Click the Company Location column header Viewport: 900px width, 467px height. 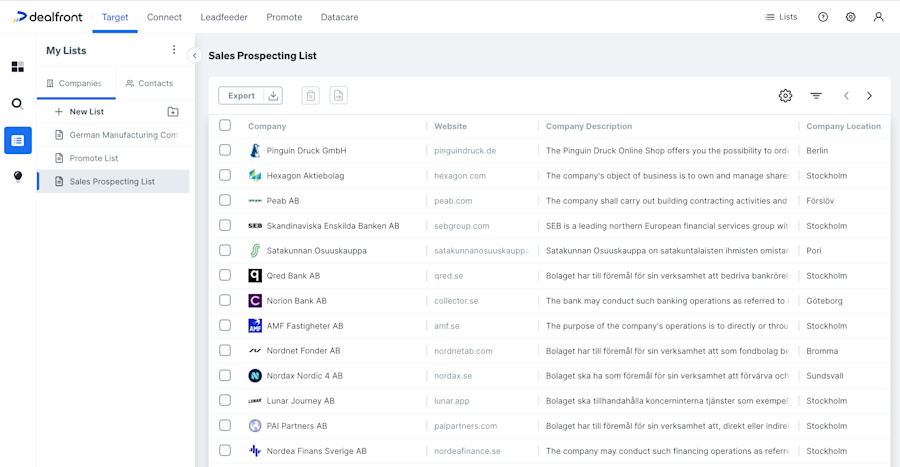(x=843, y=126)
